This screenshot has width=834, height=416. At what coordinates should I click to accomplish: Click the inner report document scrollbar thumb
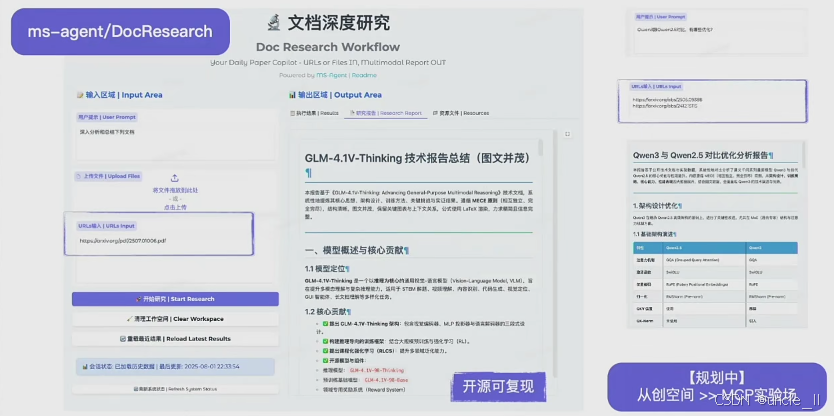[540, 148]
